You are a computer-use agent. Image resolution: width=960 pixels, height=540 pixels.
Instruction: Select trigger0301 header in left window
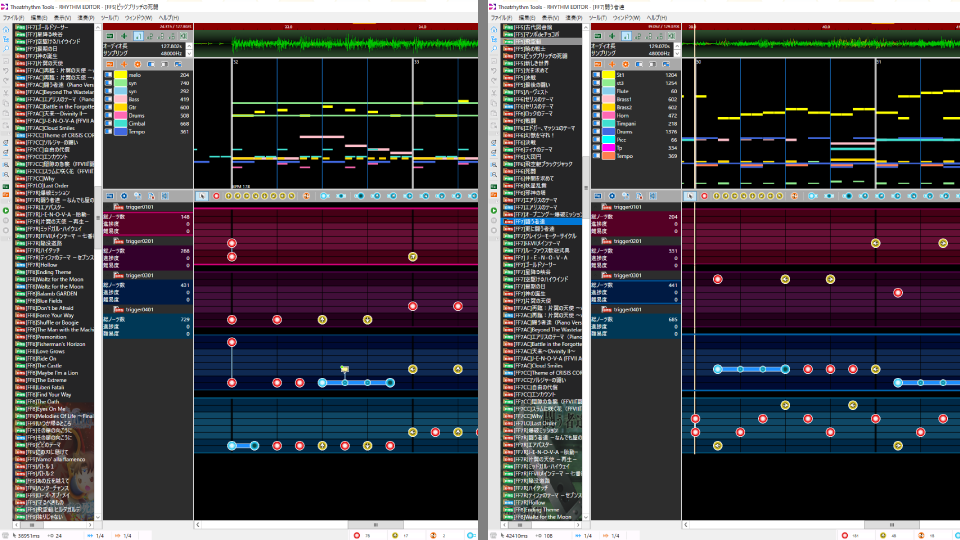point(148,276)
